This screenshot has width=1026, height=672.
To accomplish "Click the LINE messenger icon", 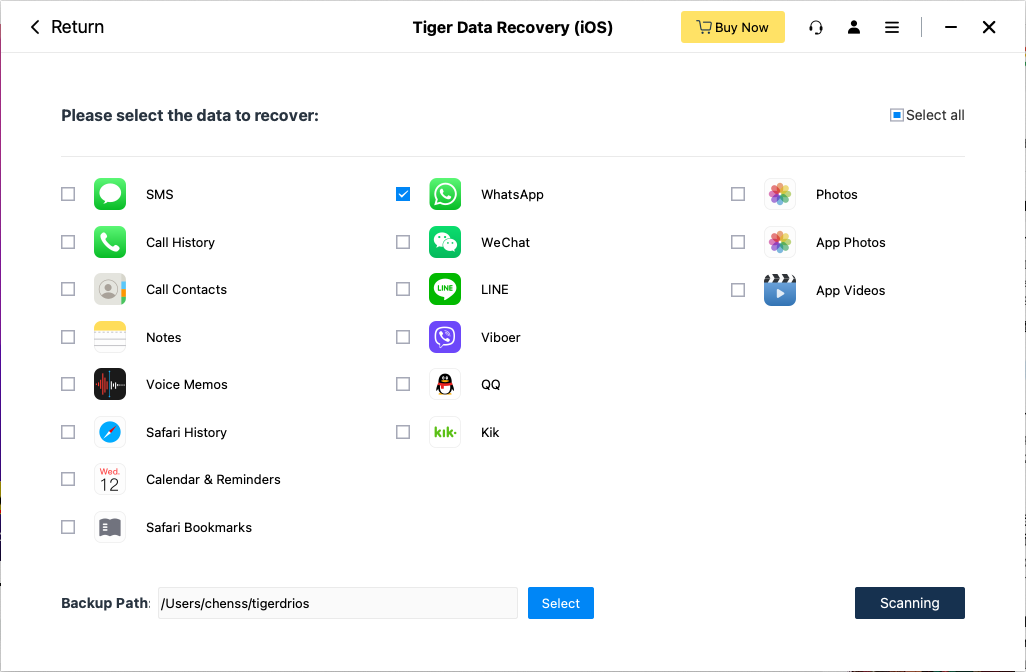I will click(445, 289).
